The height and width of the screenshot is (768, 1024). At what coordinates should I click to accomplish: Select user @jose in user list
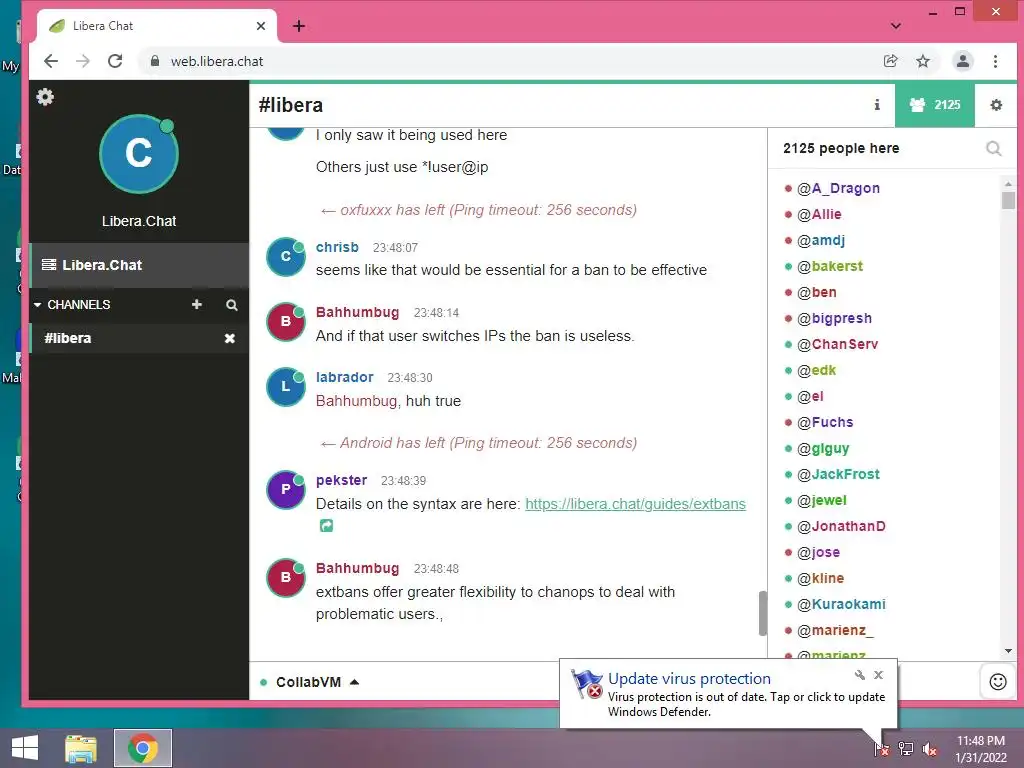818,552
